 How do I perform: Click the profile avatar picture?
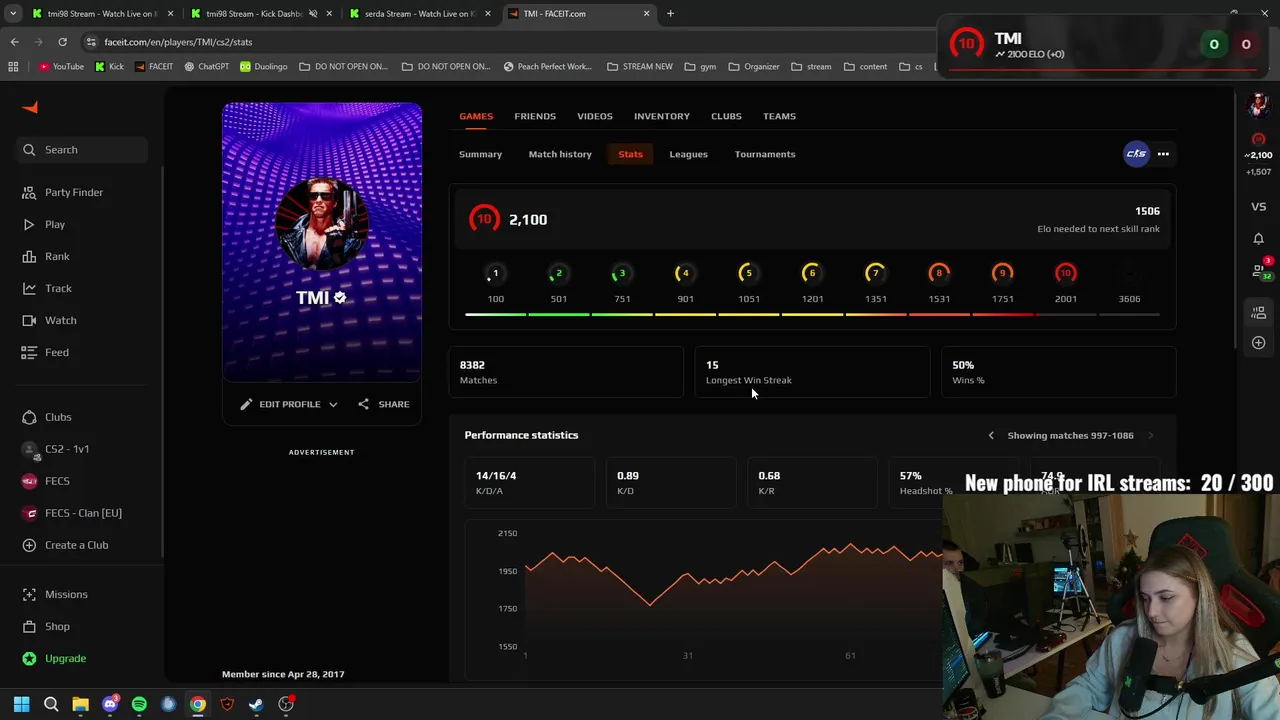pos(322,224)
